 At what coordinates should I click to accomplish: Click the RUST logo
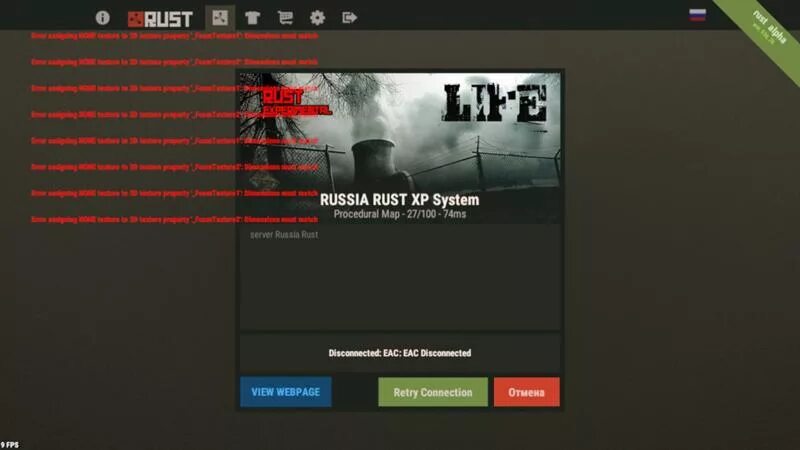point(160,19)
